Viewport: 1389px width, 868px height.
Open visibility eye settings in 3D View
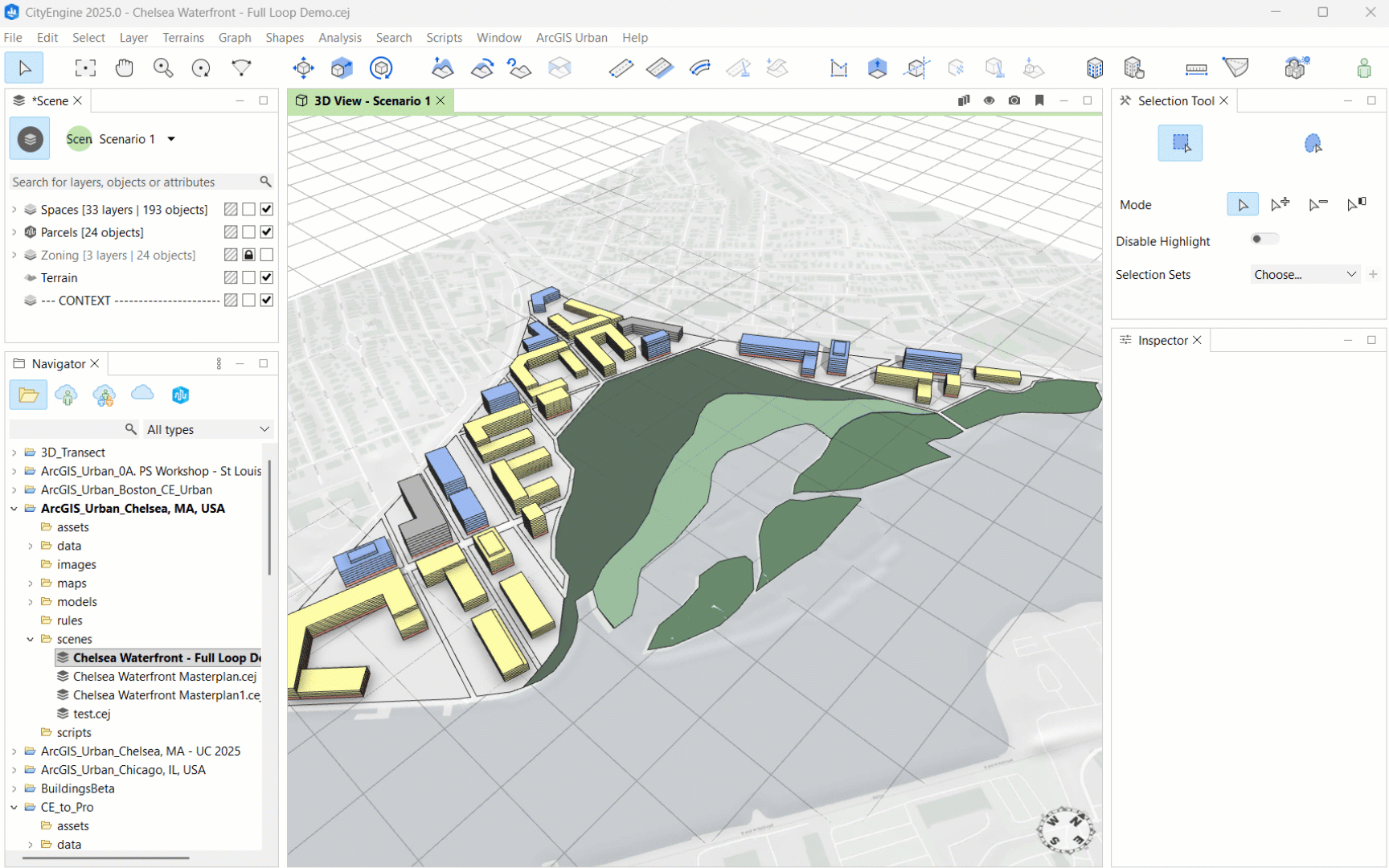[989, 100]
